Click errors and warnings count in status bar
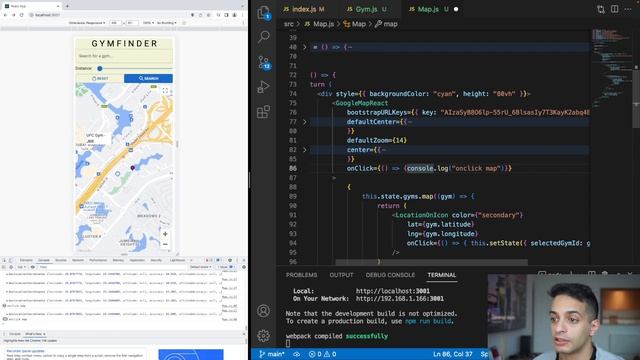The height and width of the screenshot is (360, 640). (322, 354)
